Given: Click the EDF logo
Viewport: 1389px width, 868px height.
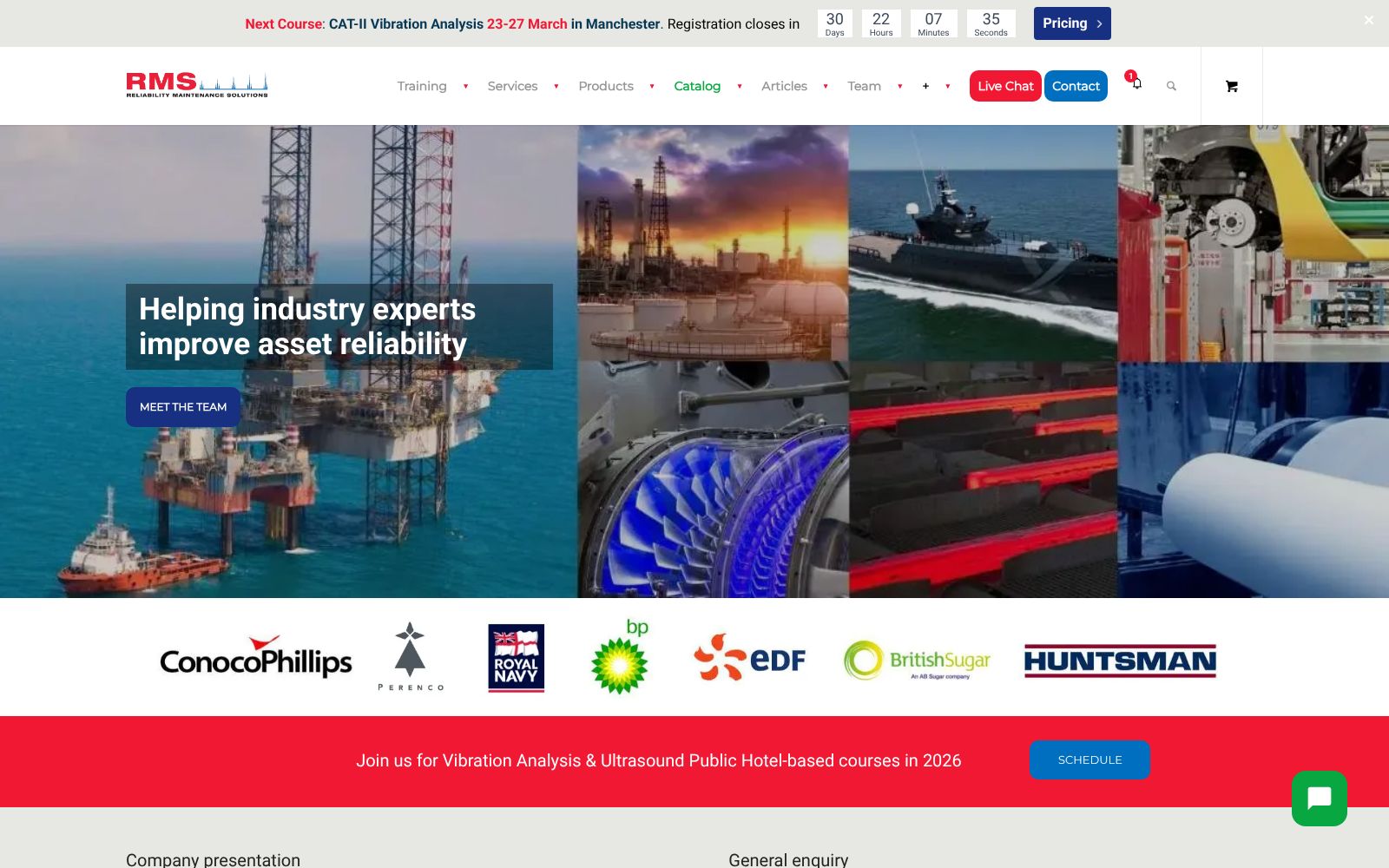Looking at the screenshot, I should pos(750,659).
